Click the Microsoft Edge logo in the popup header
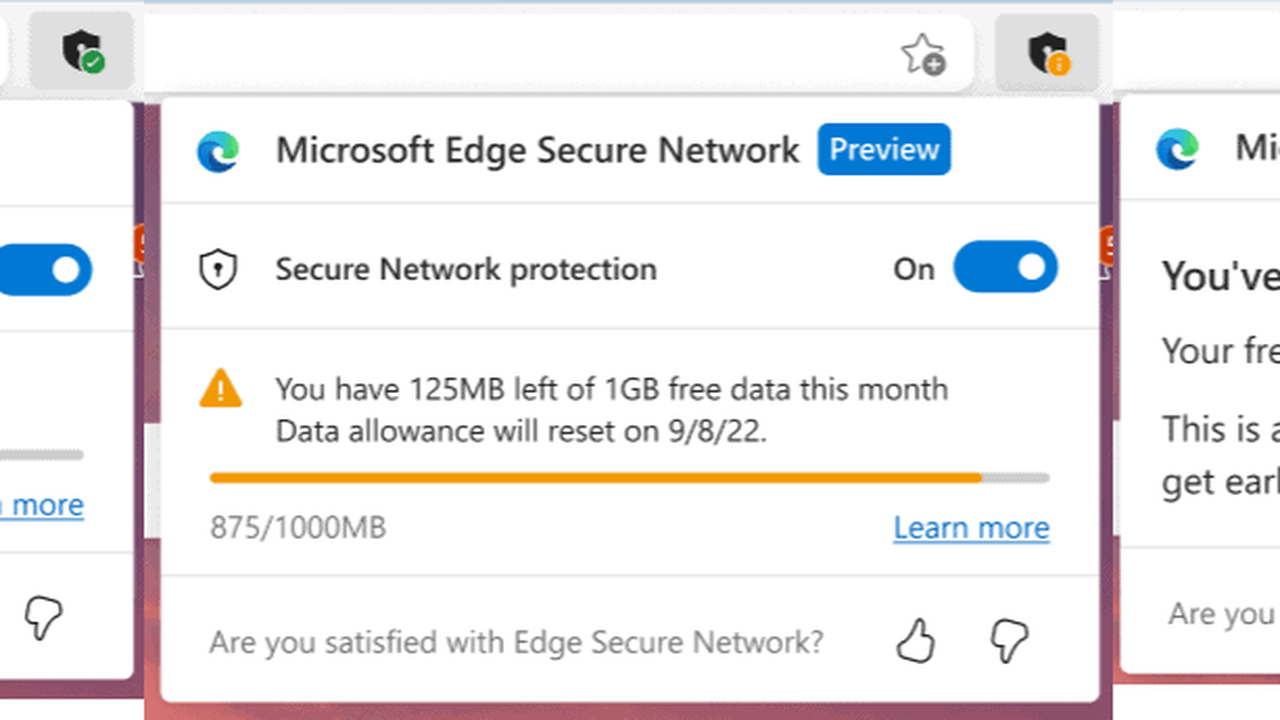The width and height of the screenshot is (1280, 720). point(219,149)
